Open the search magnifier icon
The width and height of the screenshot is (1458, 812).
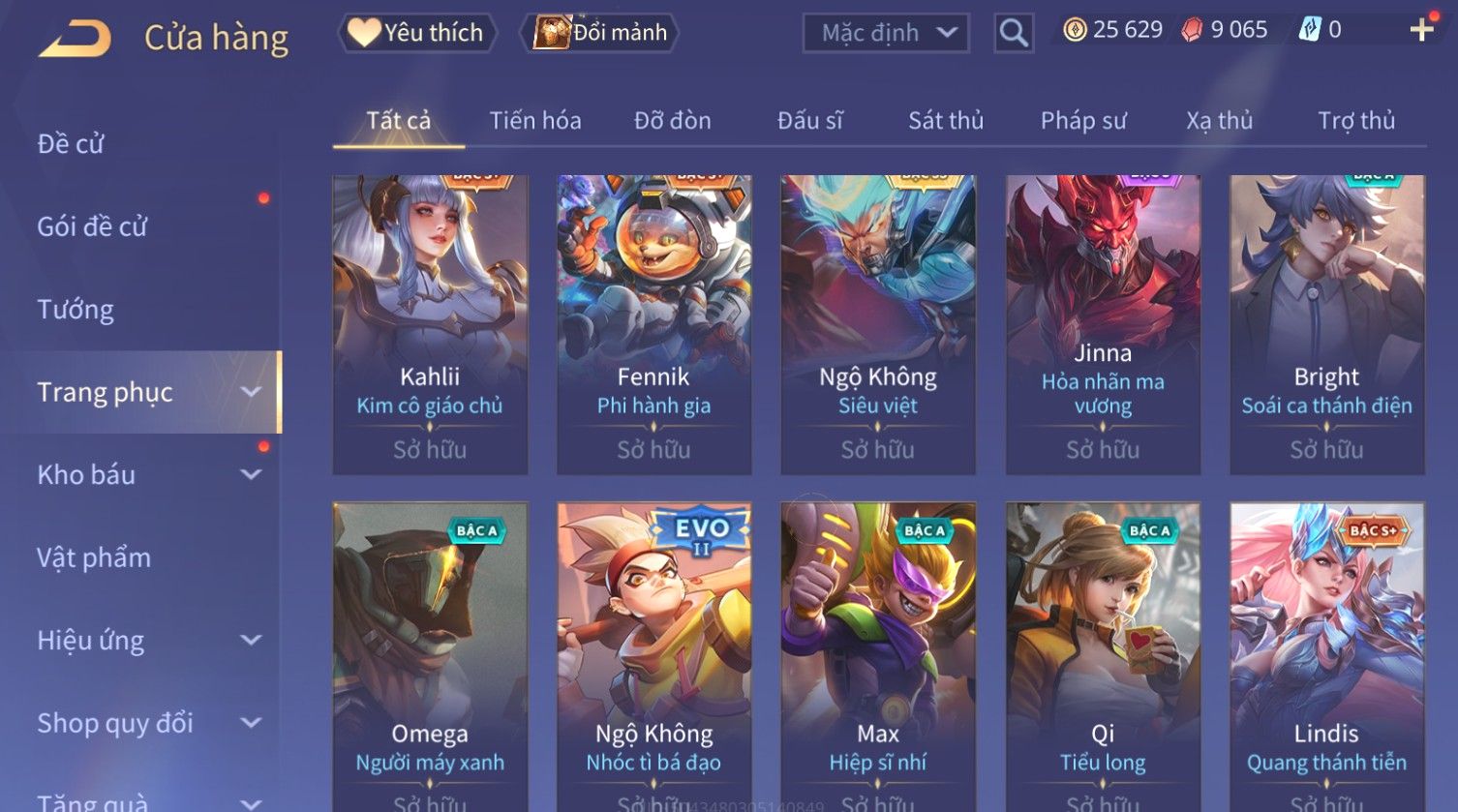pos(1014,33)
